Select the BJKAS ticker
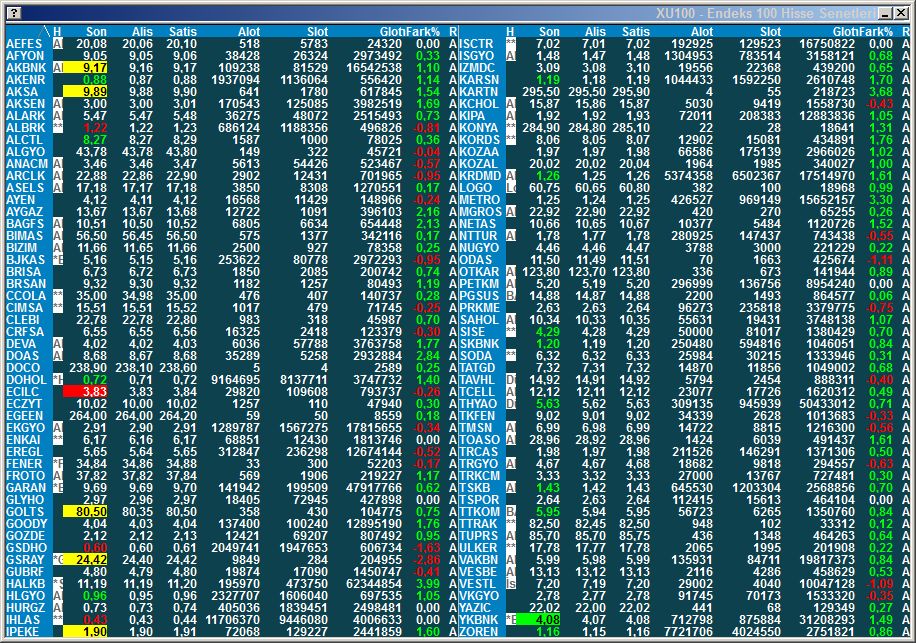 25,260
